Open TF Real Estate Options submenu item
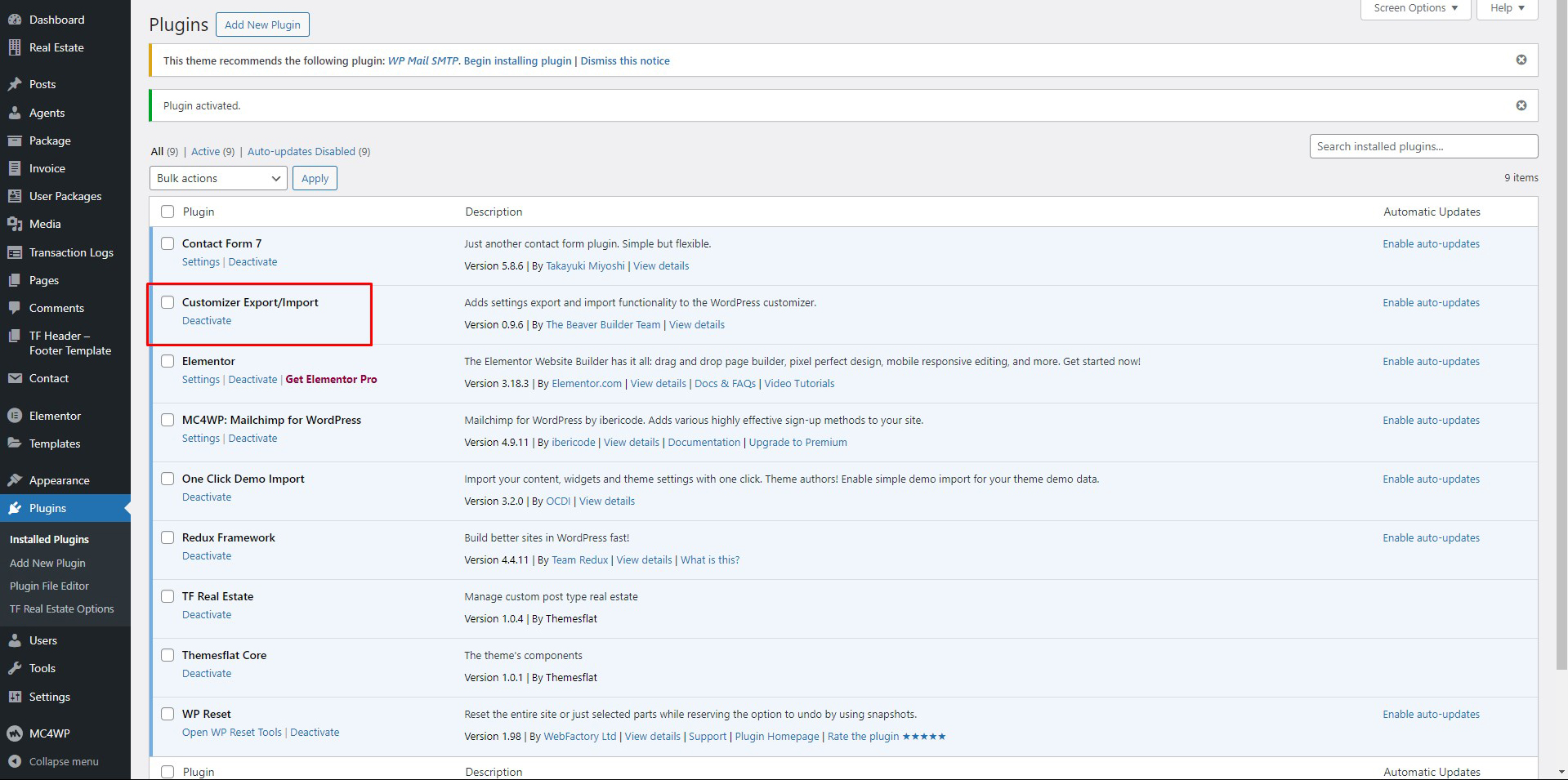The width and height of the screenshot is (1568, 780). (x=62, y=608)
